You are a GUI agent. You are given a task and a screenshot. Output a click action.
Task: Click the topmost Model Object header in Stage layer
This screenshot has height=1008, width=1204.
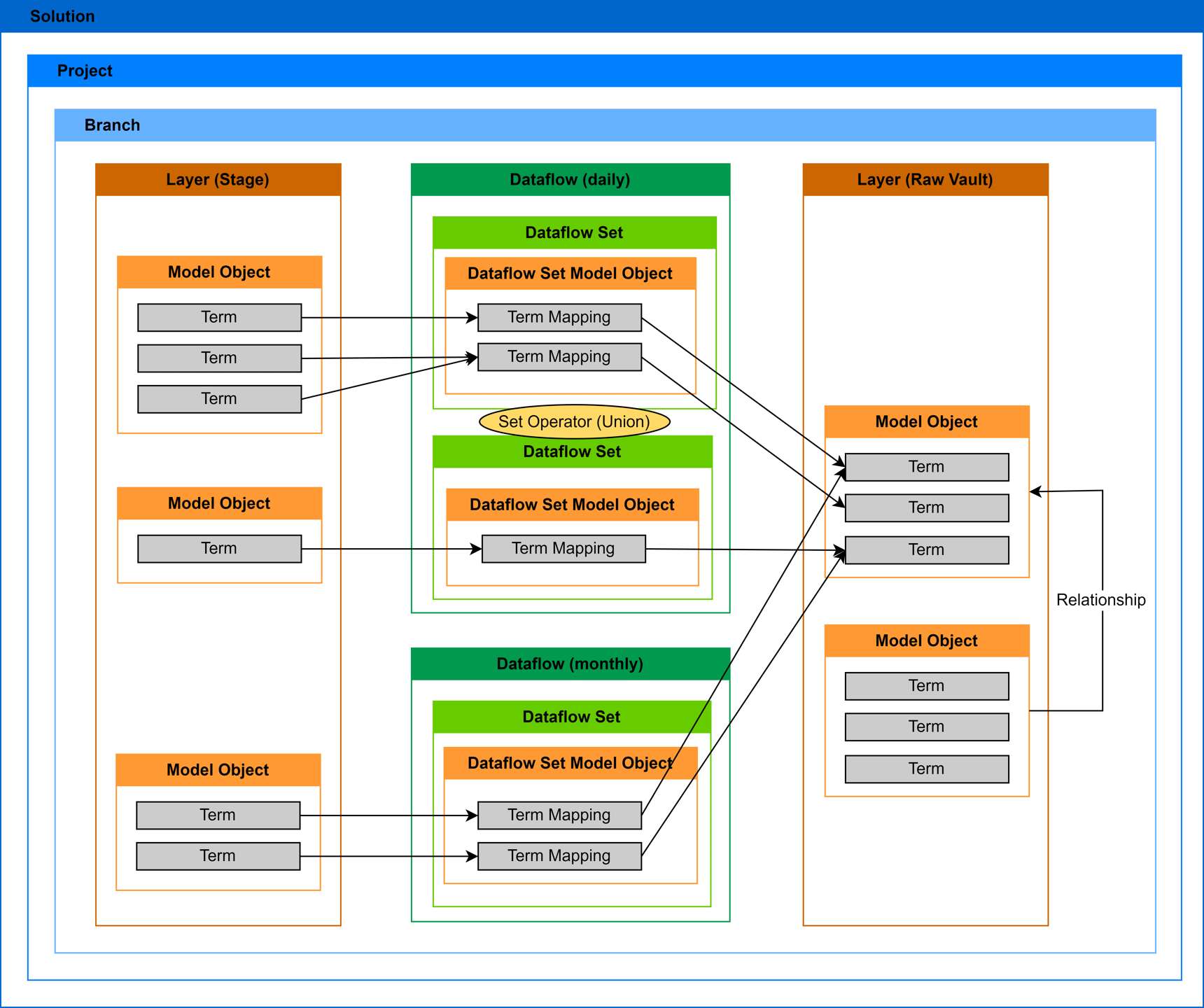pyautogui.click(x=219, y=272)
